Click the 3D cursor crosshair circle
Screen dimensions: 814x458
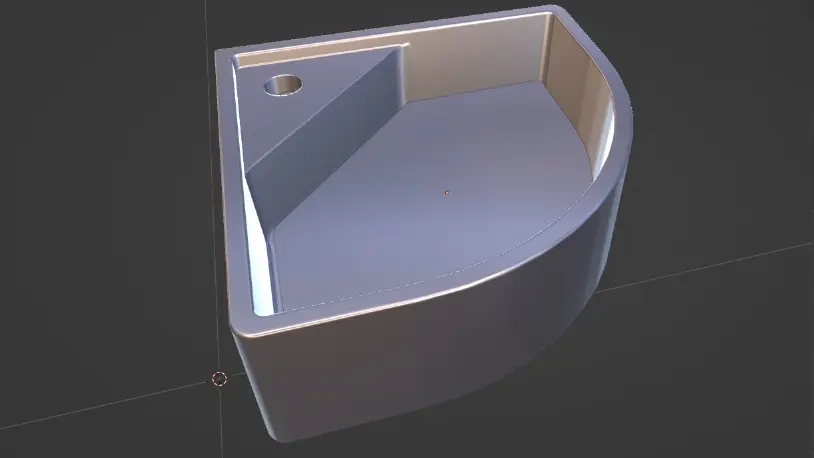click(x=219, y=378)
